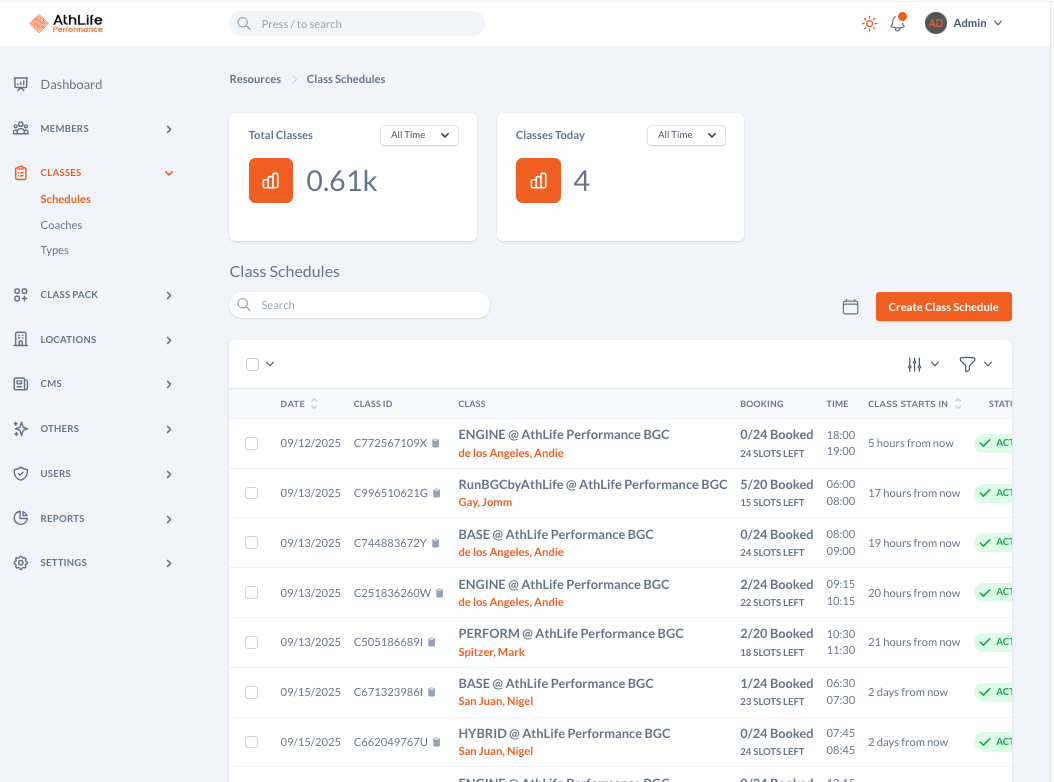Viewport: 1054px width, 782px height.
Task: Open the funnel filter icon above the table
Action: pos(969,364)
